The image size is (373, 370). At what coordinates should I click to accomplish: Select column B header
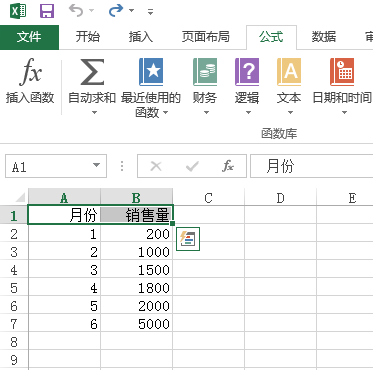[x=136, y=198]
